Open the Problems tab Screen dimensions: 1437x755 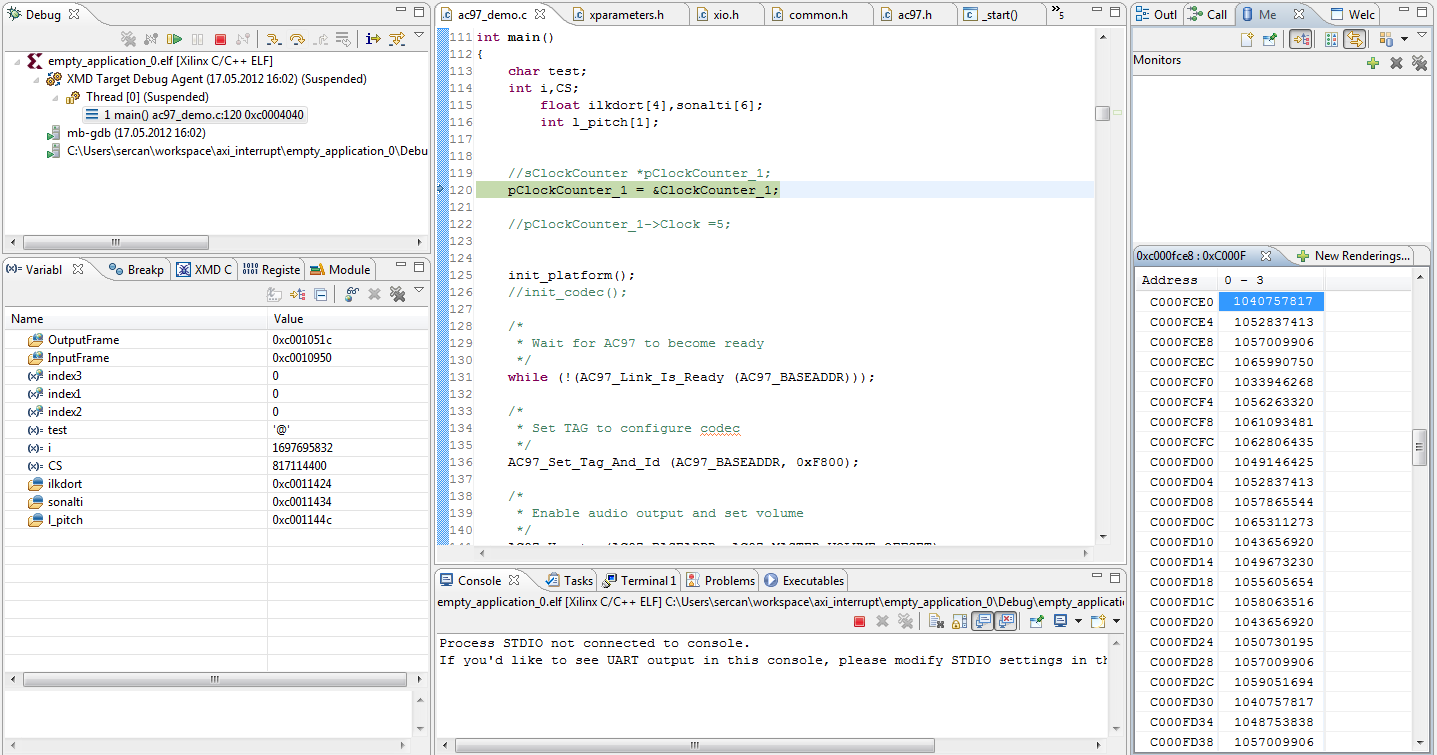tap(720, 580)
